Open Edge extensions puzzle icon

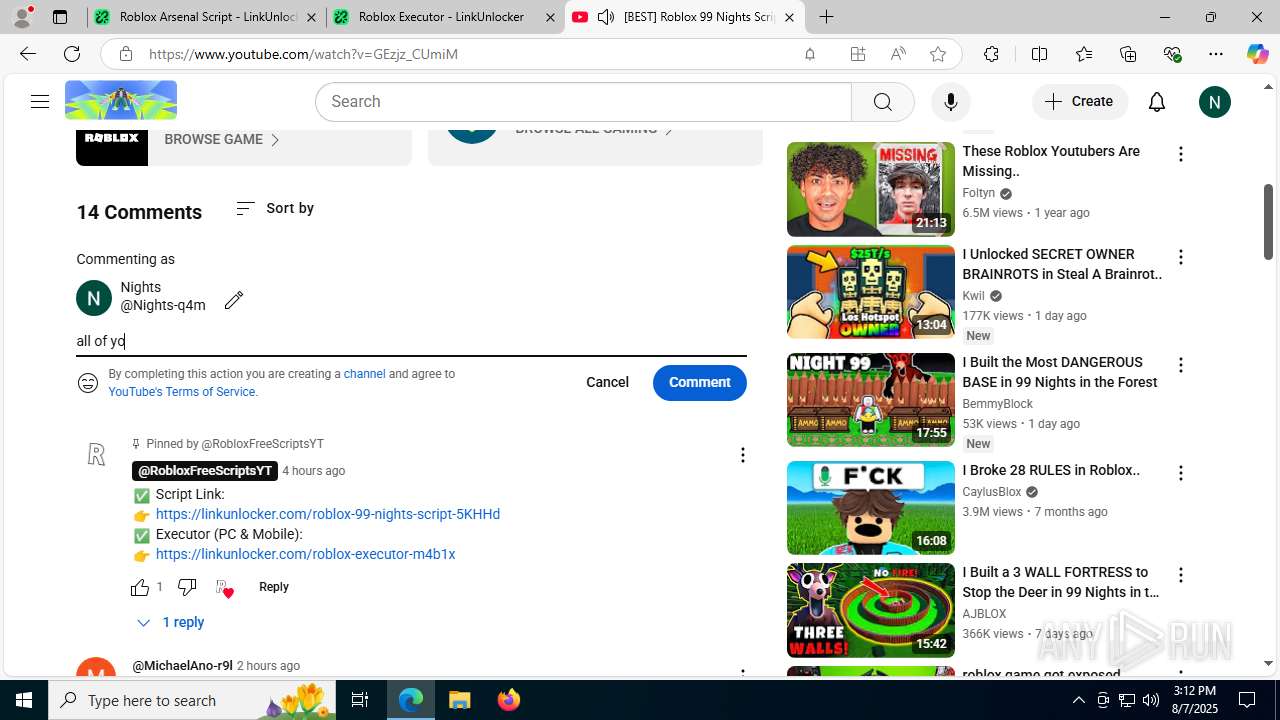[x=991, y=54]
